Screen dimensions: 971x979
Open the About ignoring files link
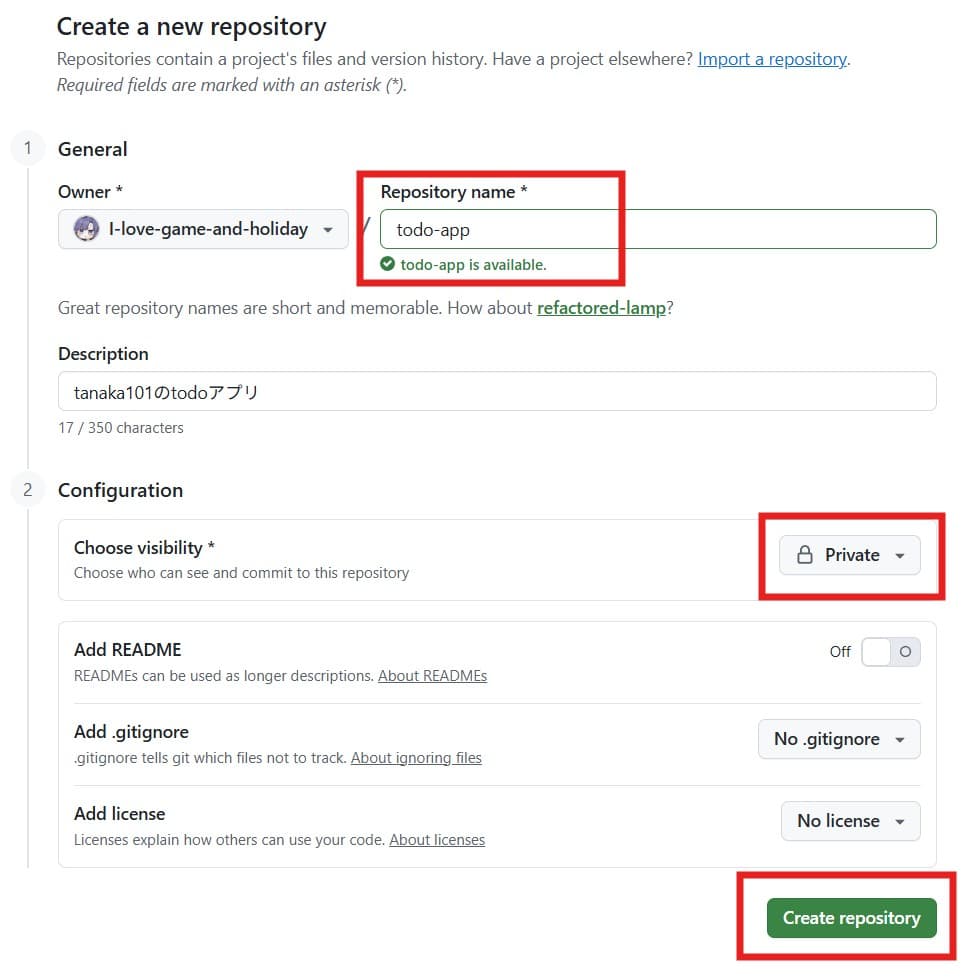(x=416, y=758)
